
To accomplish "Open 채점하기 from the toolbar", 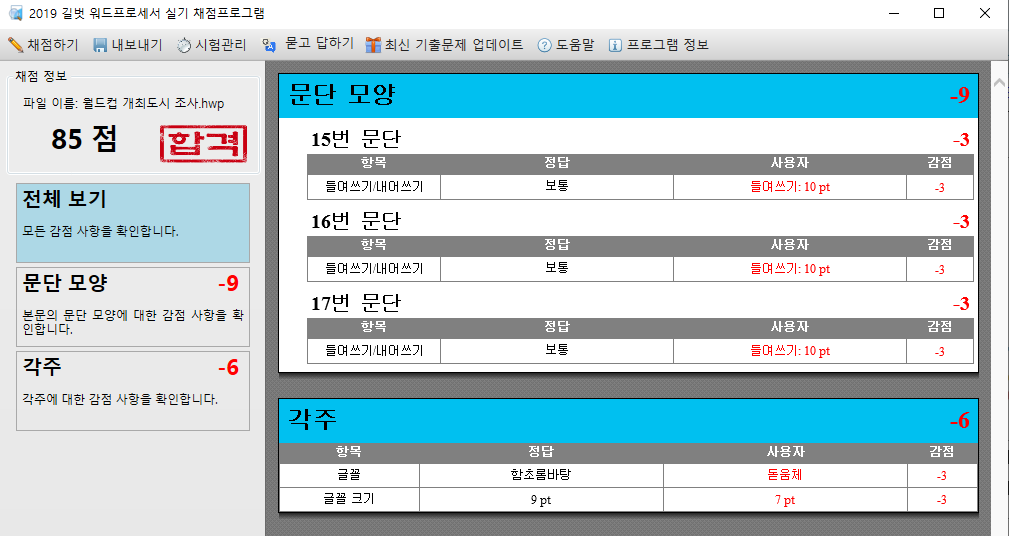I will pyautogui.click(x=43, y=45).
